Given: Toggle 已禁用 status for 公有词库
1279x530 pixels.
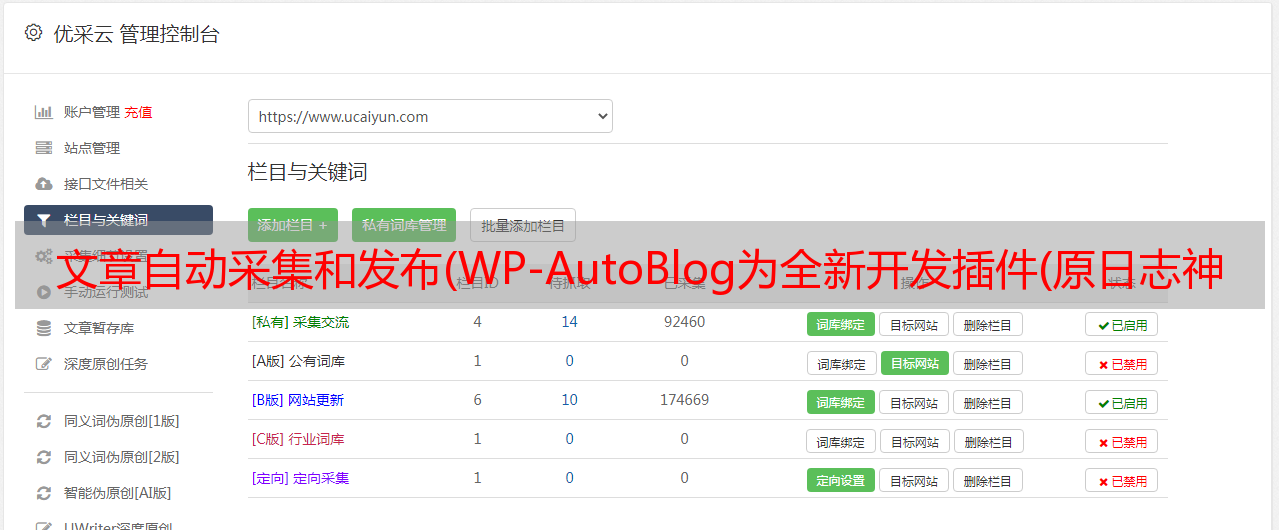Looking at the screenshot, I should coord(1122,363).
